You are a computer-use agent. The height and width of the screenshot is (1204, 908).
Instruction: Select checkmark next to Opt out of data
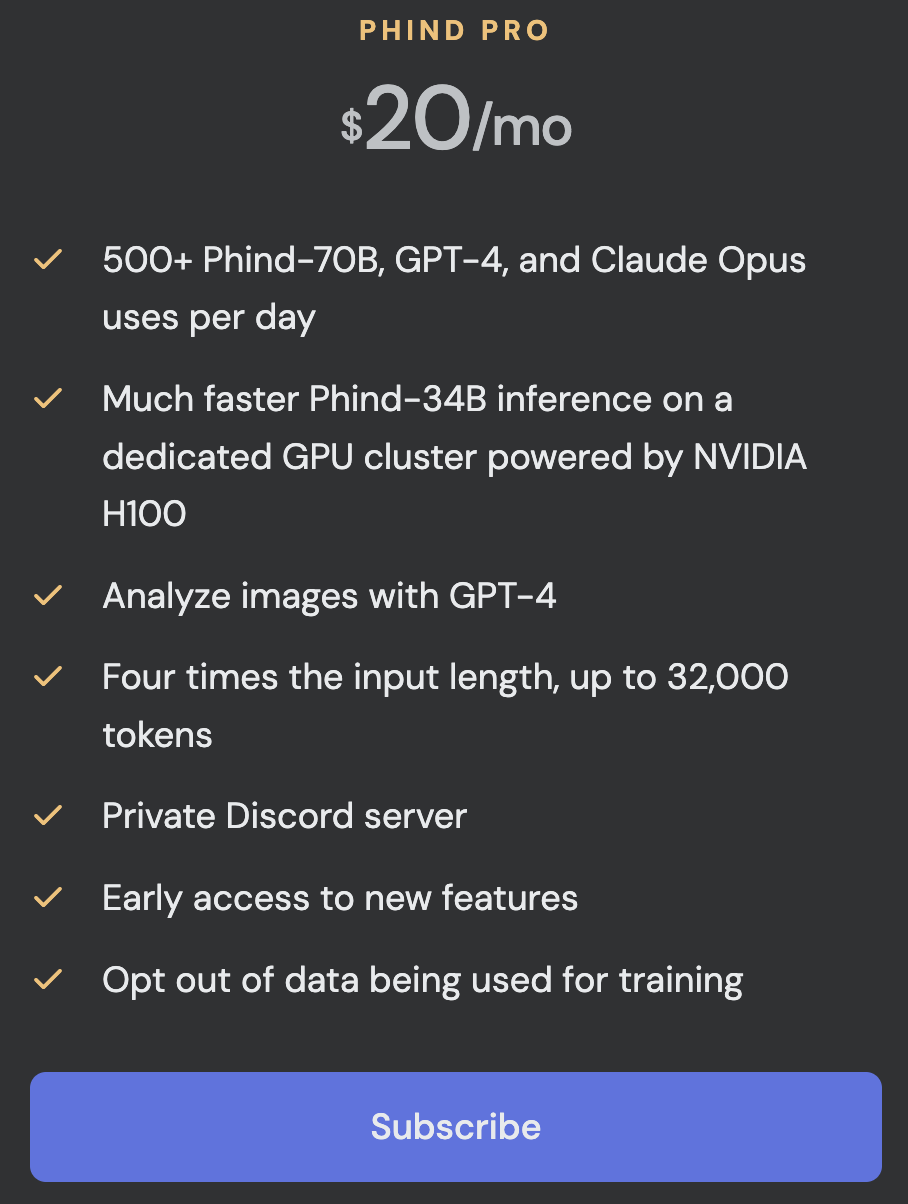[48, 979]
